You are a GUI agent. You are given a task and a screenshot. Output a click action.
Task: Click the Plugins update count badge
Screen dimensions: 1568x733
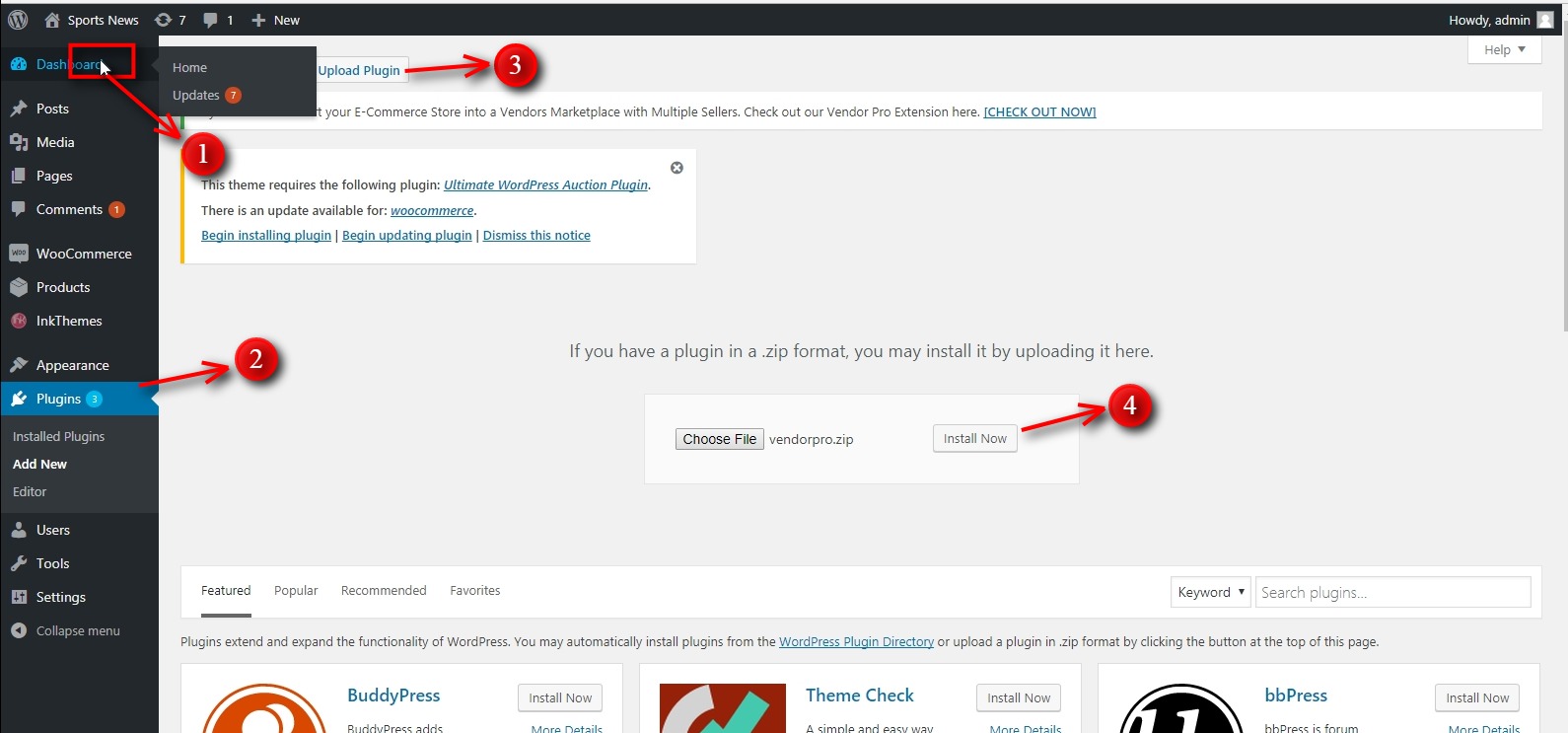tap(95, 399)
